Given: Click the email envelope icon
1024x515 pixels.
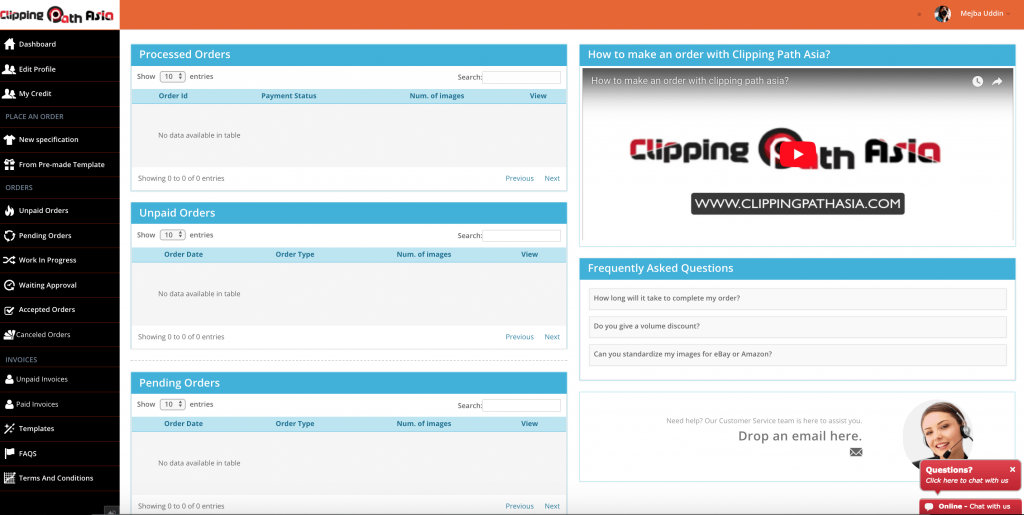Looking at the screenshot, I should 856,452.
